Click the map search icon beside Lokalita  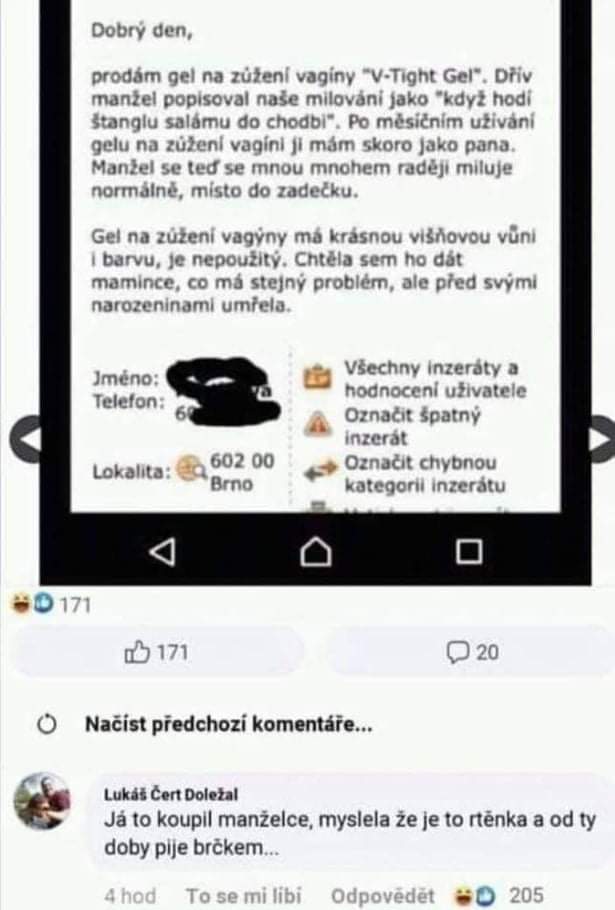[191, 468]
